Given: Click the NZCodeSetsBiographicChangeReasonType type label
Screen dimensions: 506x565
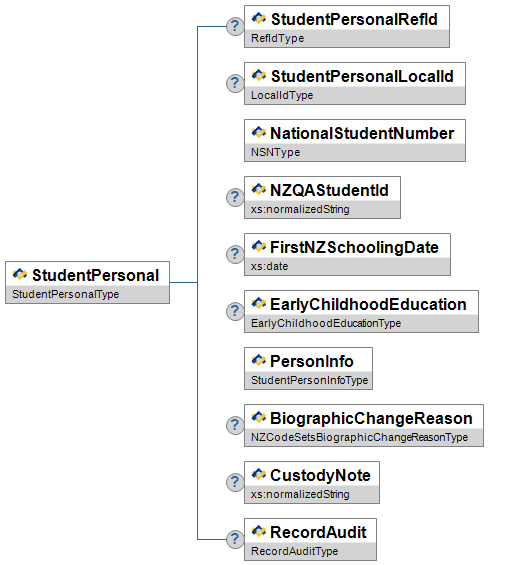Looking at the screenshot, I should point(359,437).
